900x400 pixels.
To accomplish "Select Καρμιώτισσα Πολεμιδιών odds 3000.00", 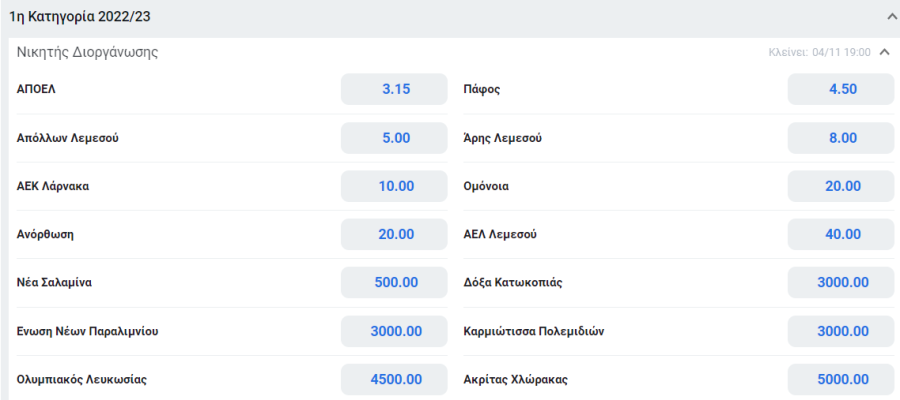I will pyautogui.click(x=841, y=331).
